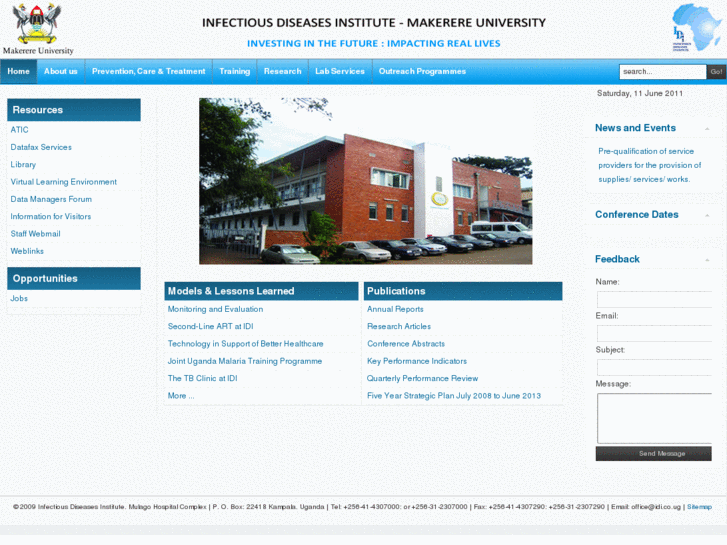This screenshot has height=545, width=727.
Task: Open Second-Line ART at IDI link
Action: [210, 327]
